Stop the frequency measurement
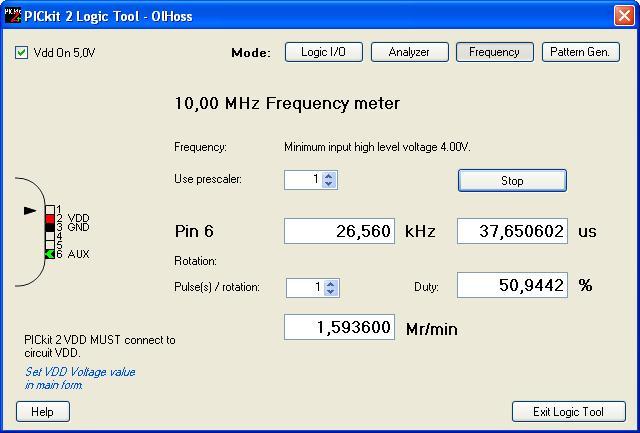Image resolution: width=640 pixels, height=433 pixels. tap(512, 180)
